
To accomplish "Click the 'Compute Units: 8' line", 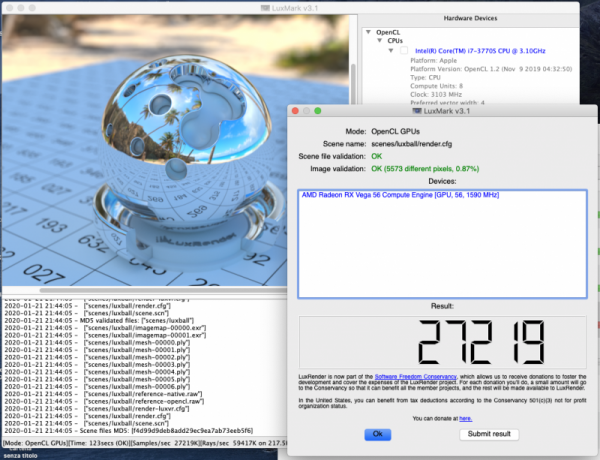I will 436,86.
